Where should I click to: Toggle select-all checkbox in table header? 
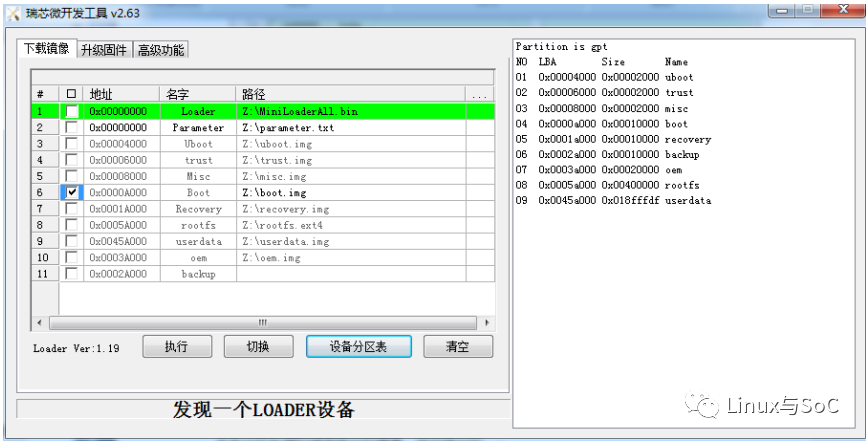71,94
